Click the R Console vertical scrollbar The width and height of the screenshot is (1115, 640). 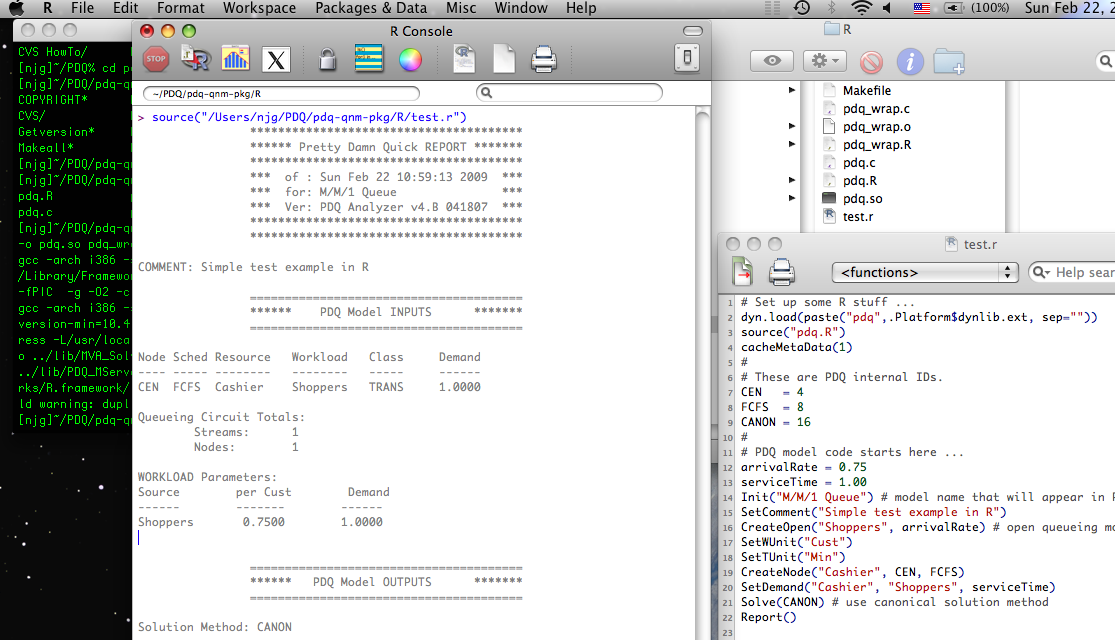703,373
